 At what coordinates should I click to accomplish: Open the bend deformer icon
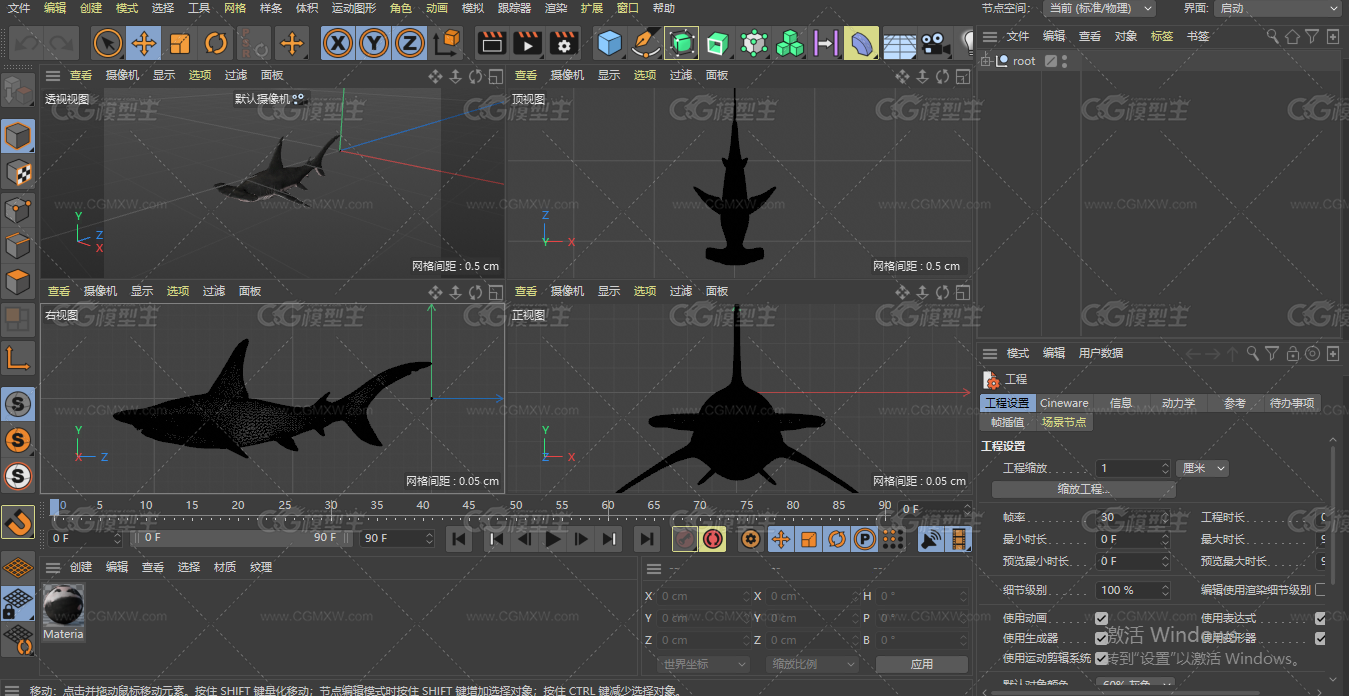pyautogui.click(x=861, y=43)
